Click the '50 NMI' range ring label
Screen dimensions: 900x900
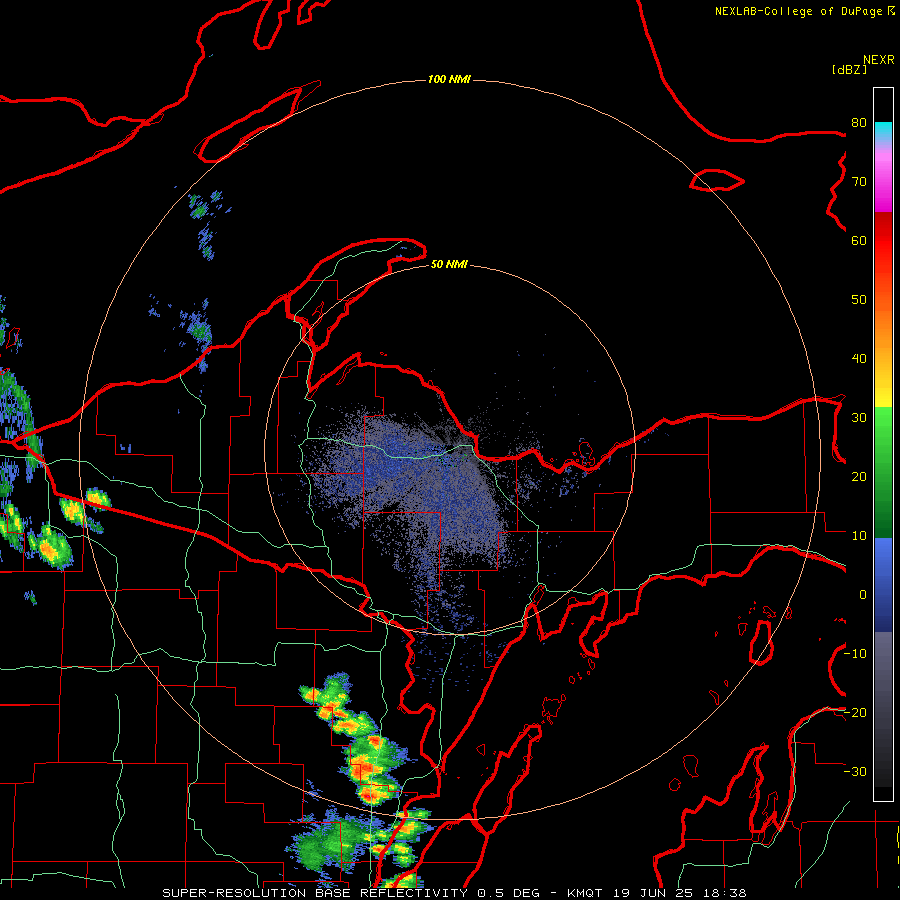[x=449, y=264]
